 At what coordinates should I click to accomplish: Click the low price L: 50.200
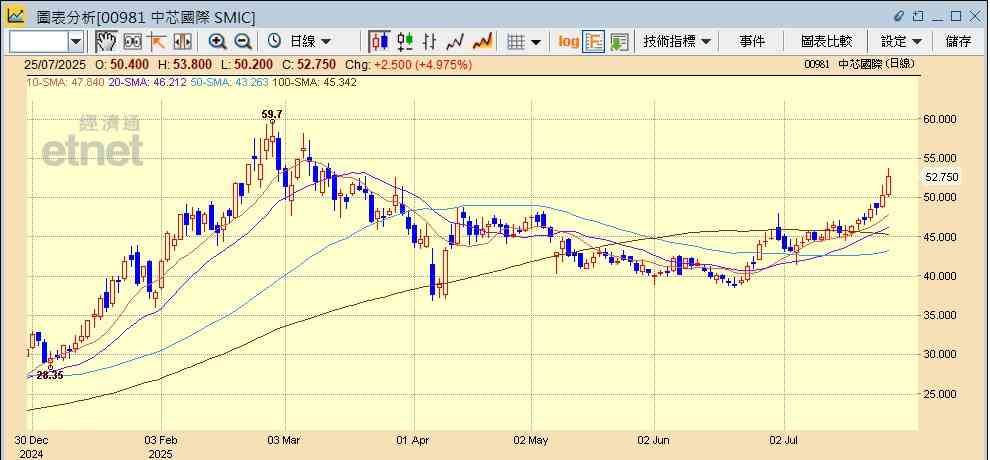pos(246,64)
